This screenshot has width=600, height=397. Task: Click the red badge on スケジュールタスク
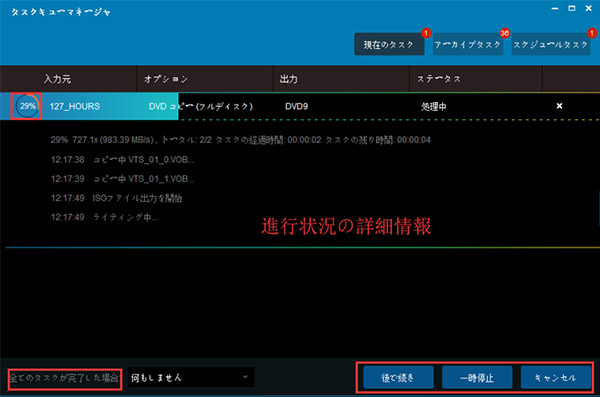[x=592, y=33]
